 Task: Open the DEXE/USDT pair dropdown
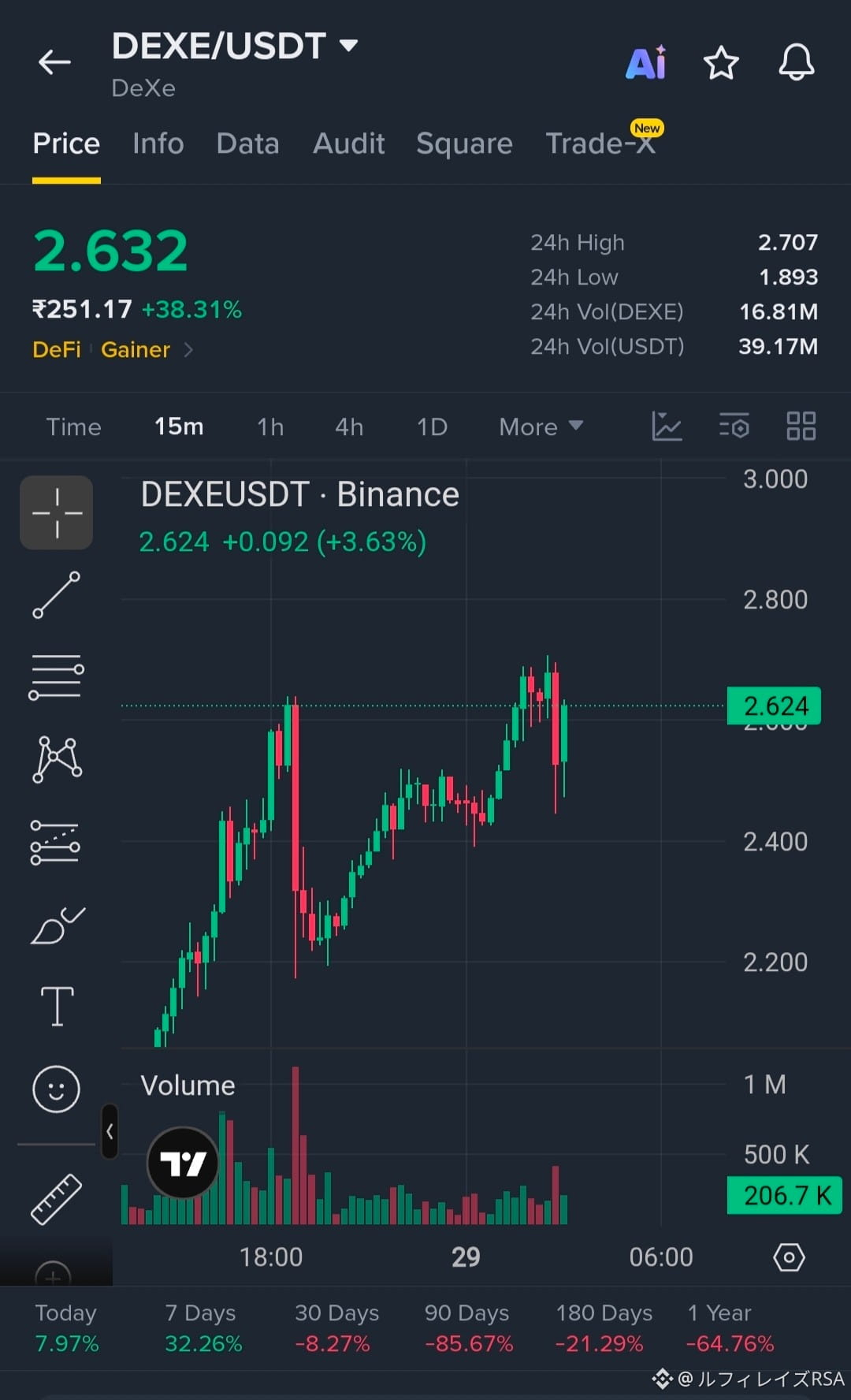click(235, 46)
